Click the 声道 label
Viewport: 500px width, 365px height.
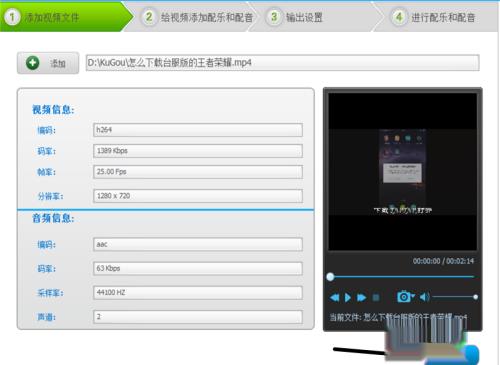[x=47, y=317]
